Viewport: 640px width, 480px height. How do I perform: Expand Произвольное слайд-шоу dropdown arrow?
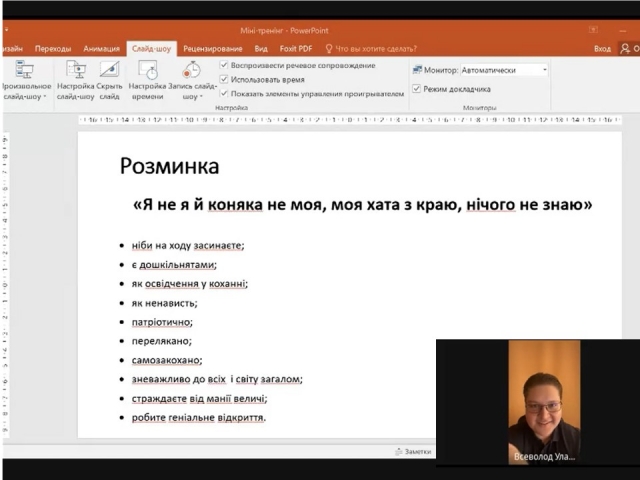(x=44, y=97)
